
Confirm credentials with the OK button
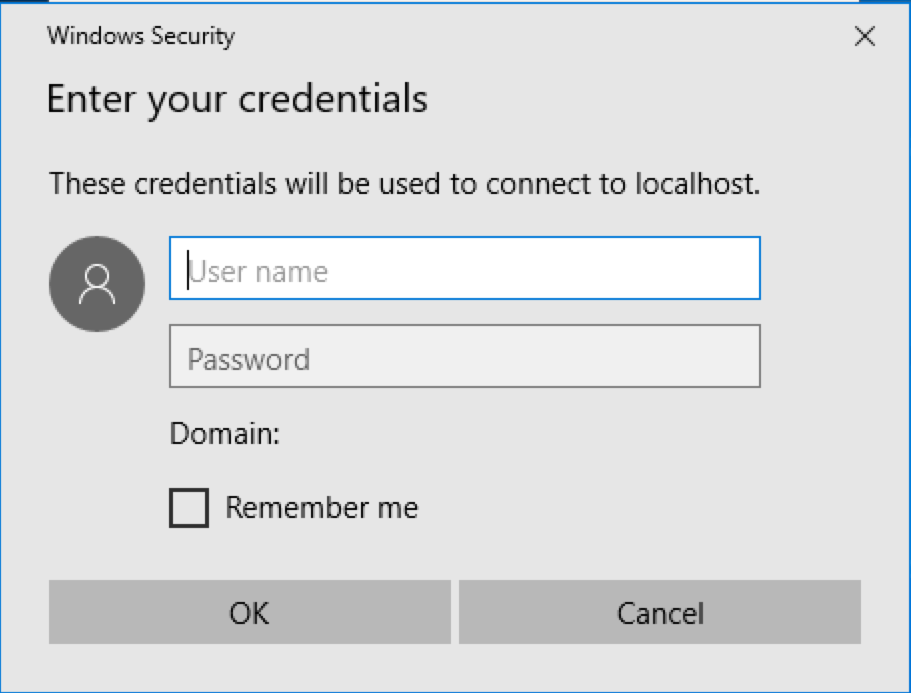(x=249, y=612)
